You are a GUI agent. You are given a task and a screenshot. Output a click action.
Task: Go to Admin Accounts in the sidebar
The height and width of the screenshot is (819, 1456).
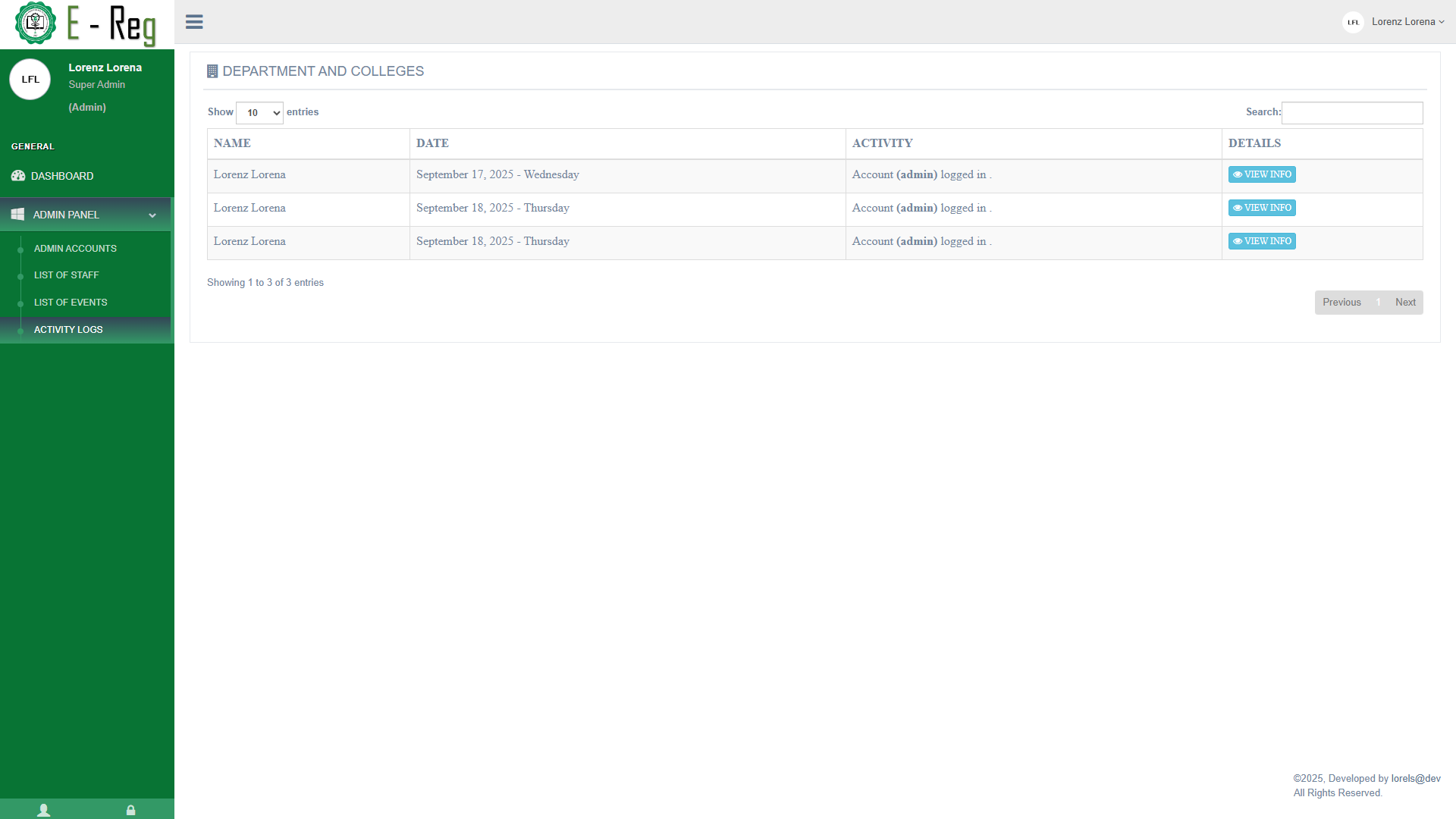tap(75, 249)
